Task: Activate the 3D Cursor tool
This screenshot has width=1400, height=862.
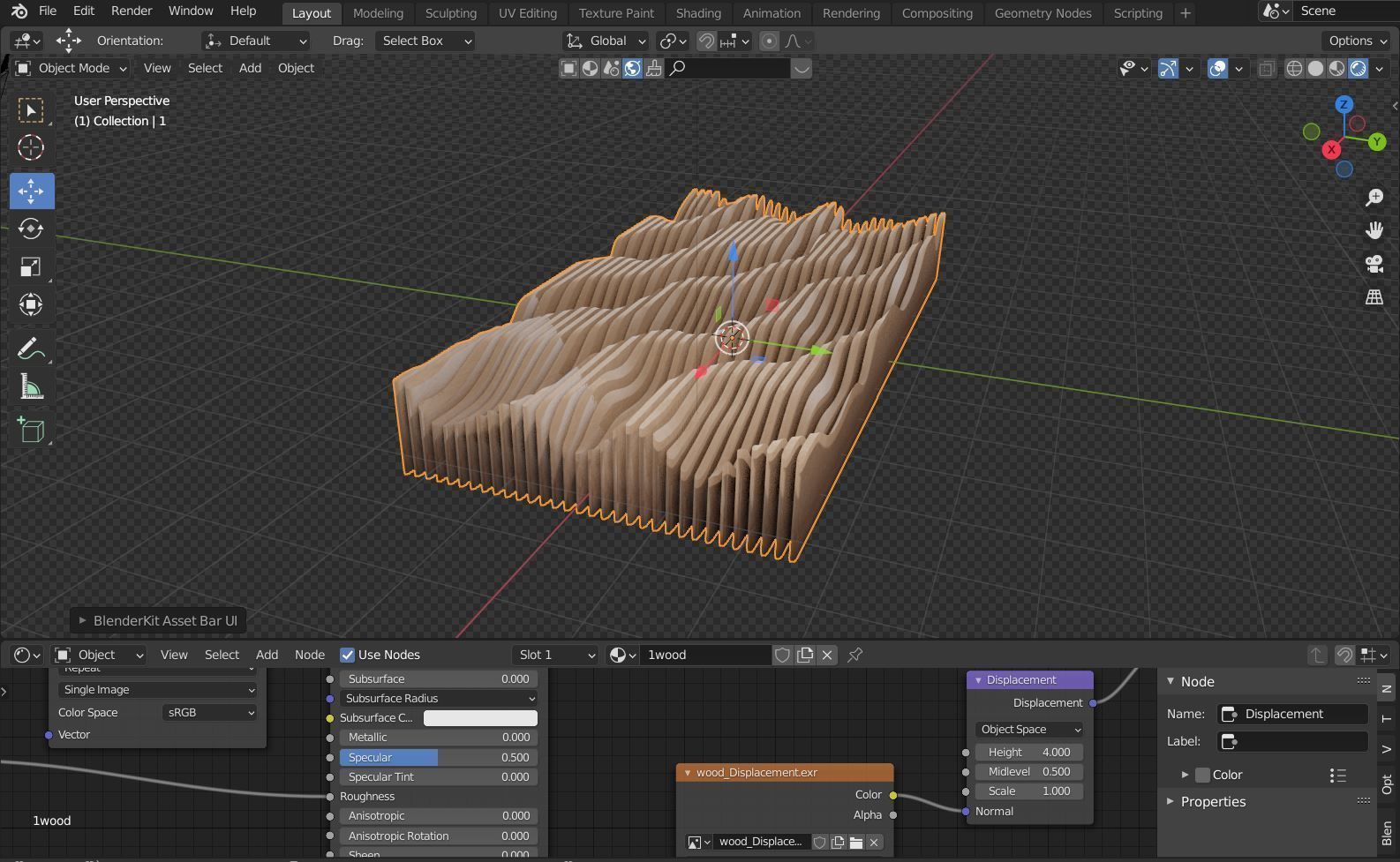Action: pos(31,147)
